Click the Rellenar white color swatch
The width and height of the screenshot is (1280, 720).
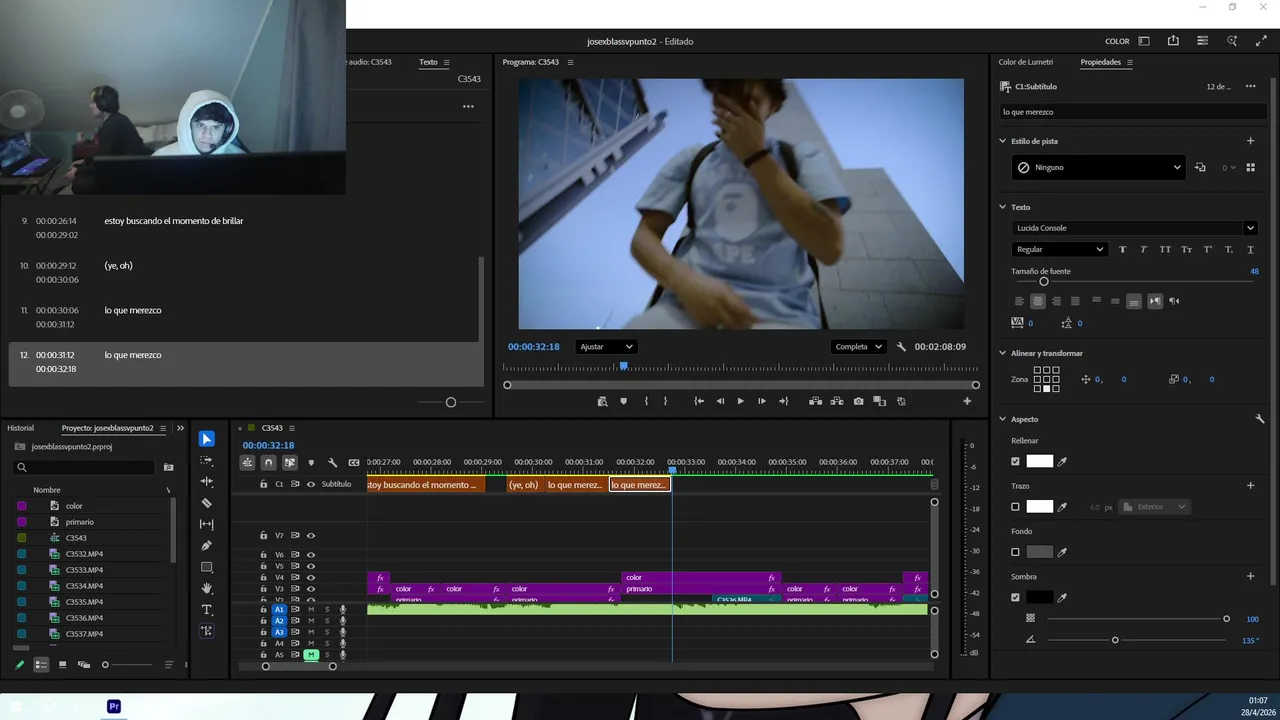pyautogui.click(x=1040, y=461)
